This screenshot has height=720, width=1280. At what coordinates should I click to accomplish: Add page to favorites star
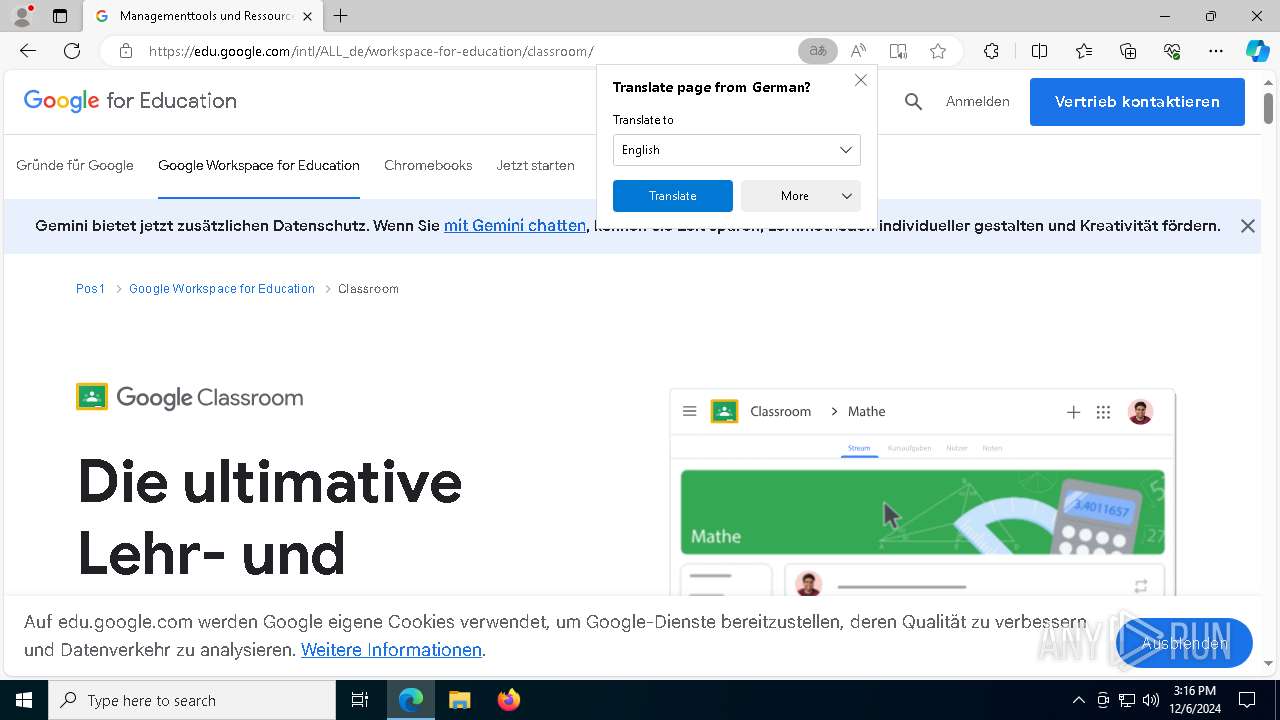coord(938,51)
